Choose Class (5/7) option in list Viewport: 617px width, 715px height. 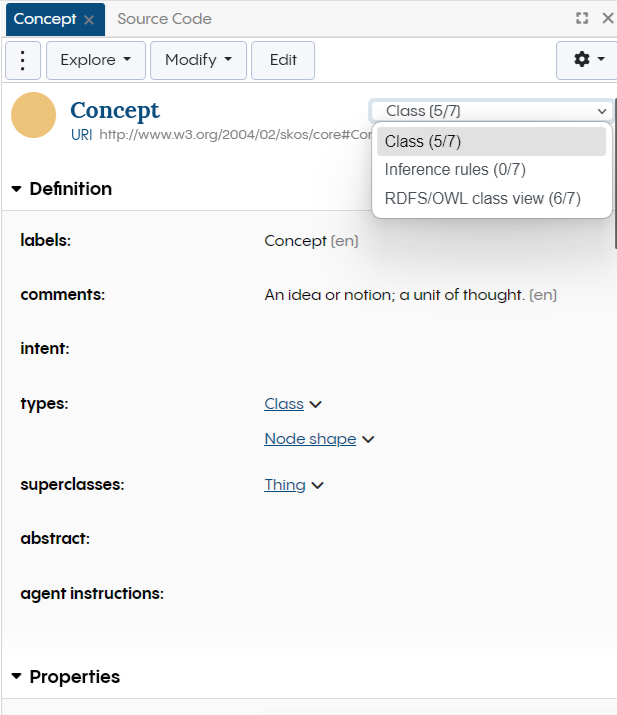point(492,141)
